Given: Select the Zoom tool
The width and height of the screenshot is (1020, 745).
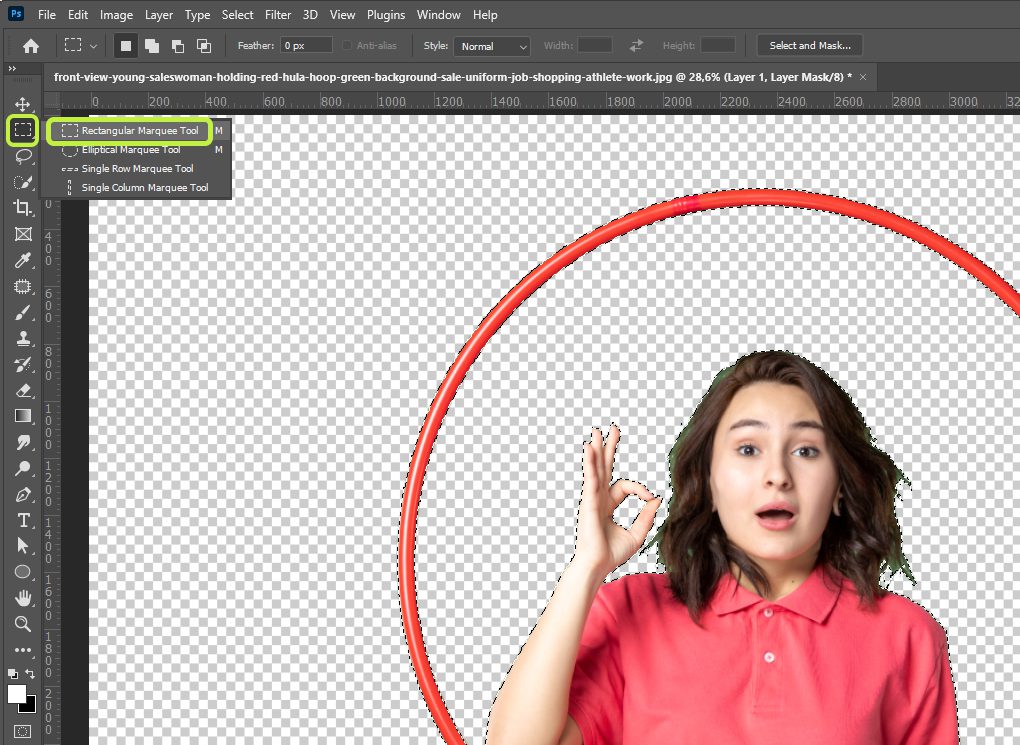Looking at the screenshot, I should click(x=23, y=624).
